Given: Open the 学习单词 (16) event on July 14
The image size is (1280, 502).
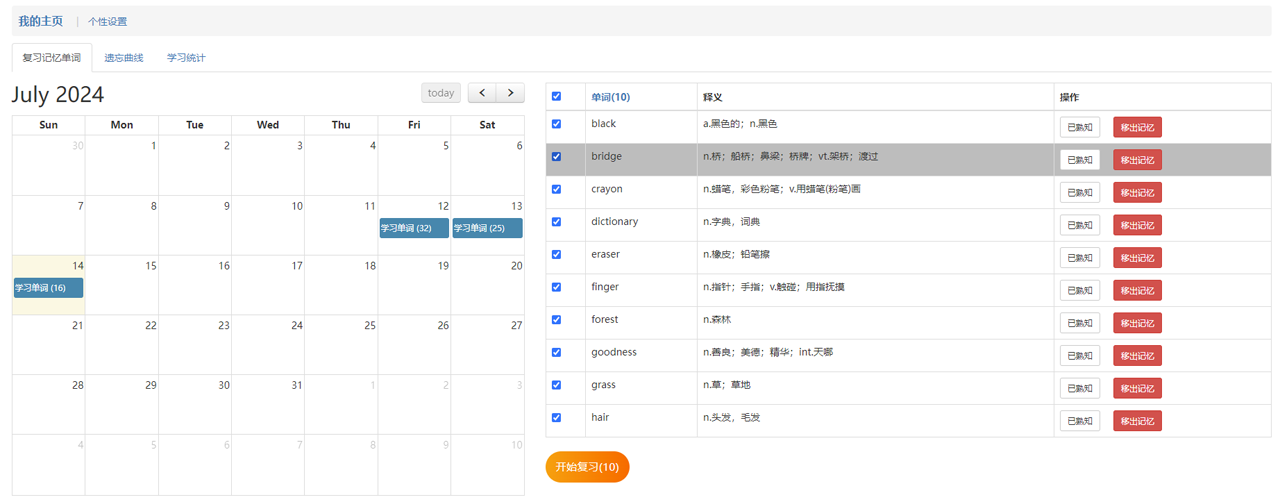Looking at the screenshot, I should point(48,288).
